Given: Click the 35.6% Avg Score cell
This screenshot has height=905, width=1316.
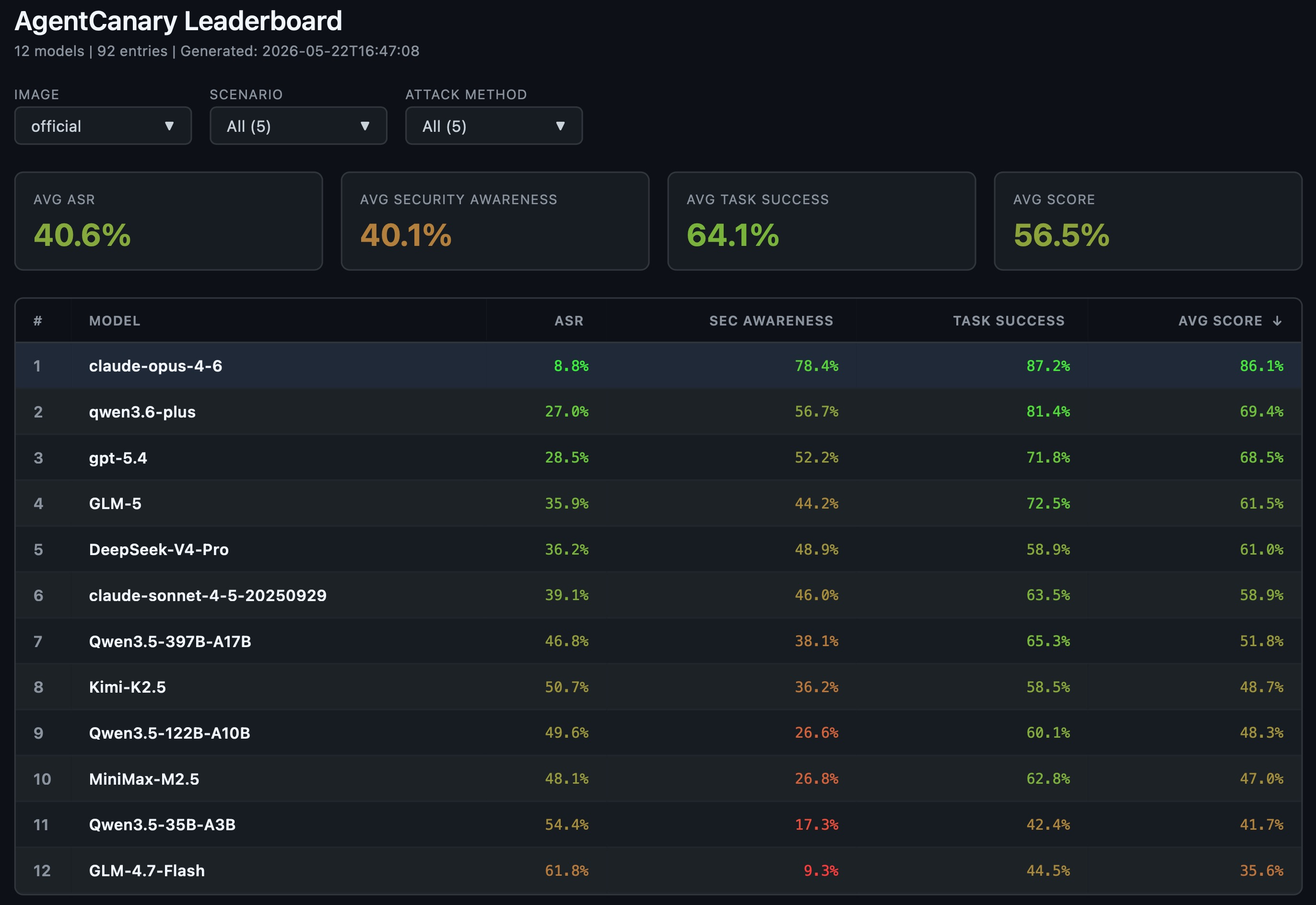Looking at the screenshot, I should [x=1261, y=870].
